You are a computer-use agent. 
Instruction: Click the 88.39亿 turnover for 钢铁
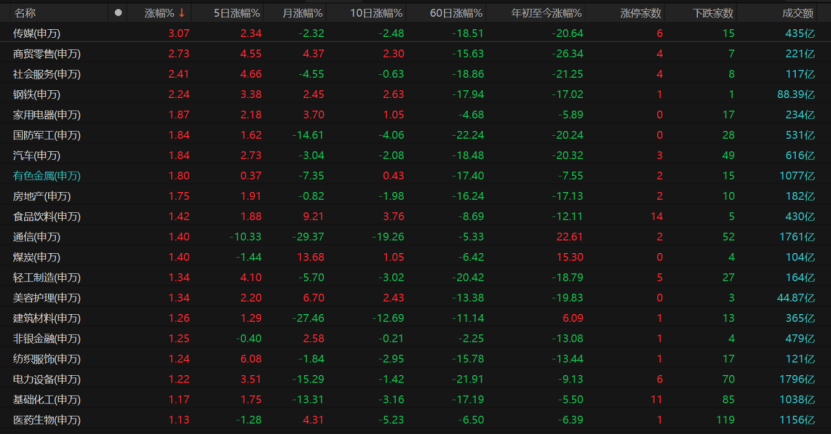click(795, 94)
